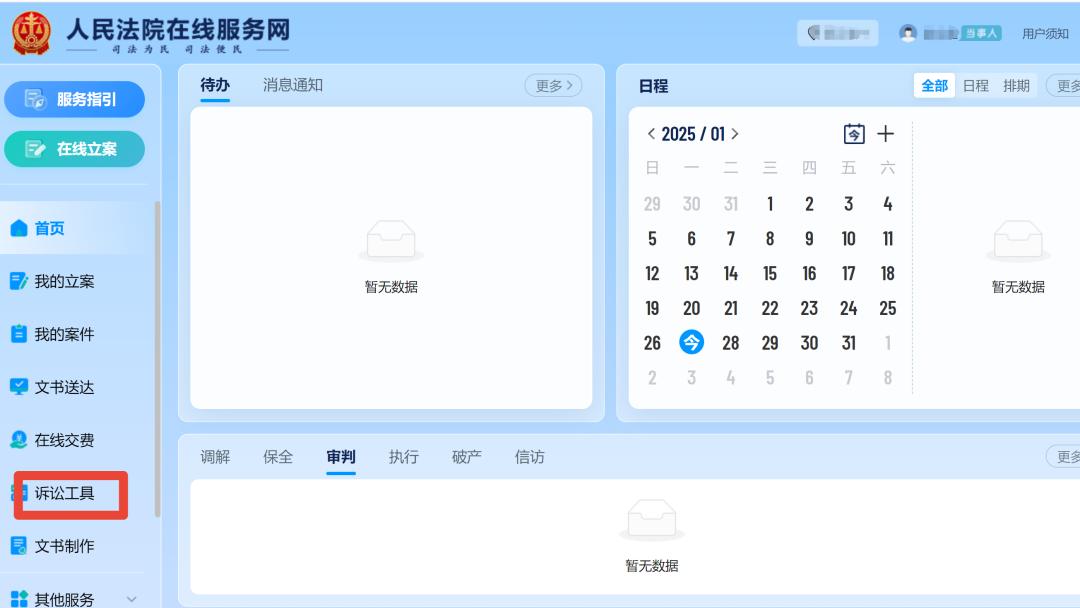
Task: Click the 文书送达 sidebar icon
Action: pyautogui.click(x=18, y=387)
